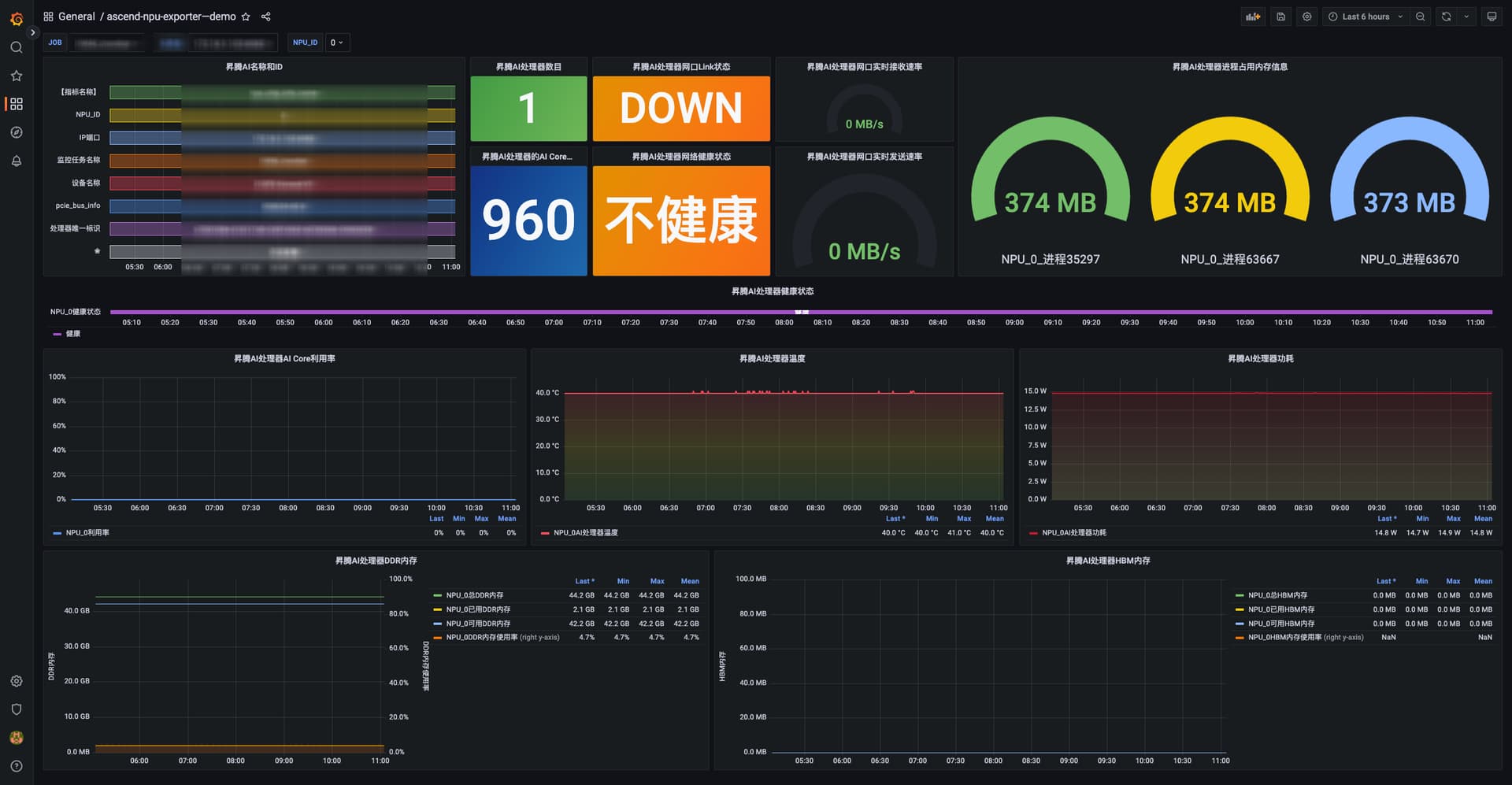The width and height of the screenshot is (1512, 785).
Task: Click the NPU_0_进程63670 blue gauge
Action: pos(1410,169)
